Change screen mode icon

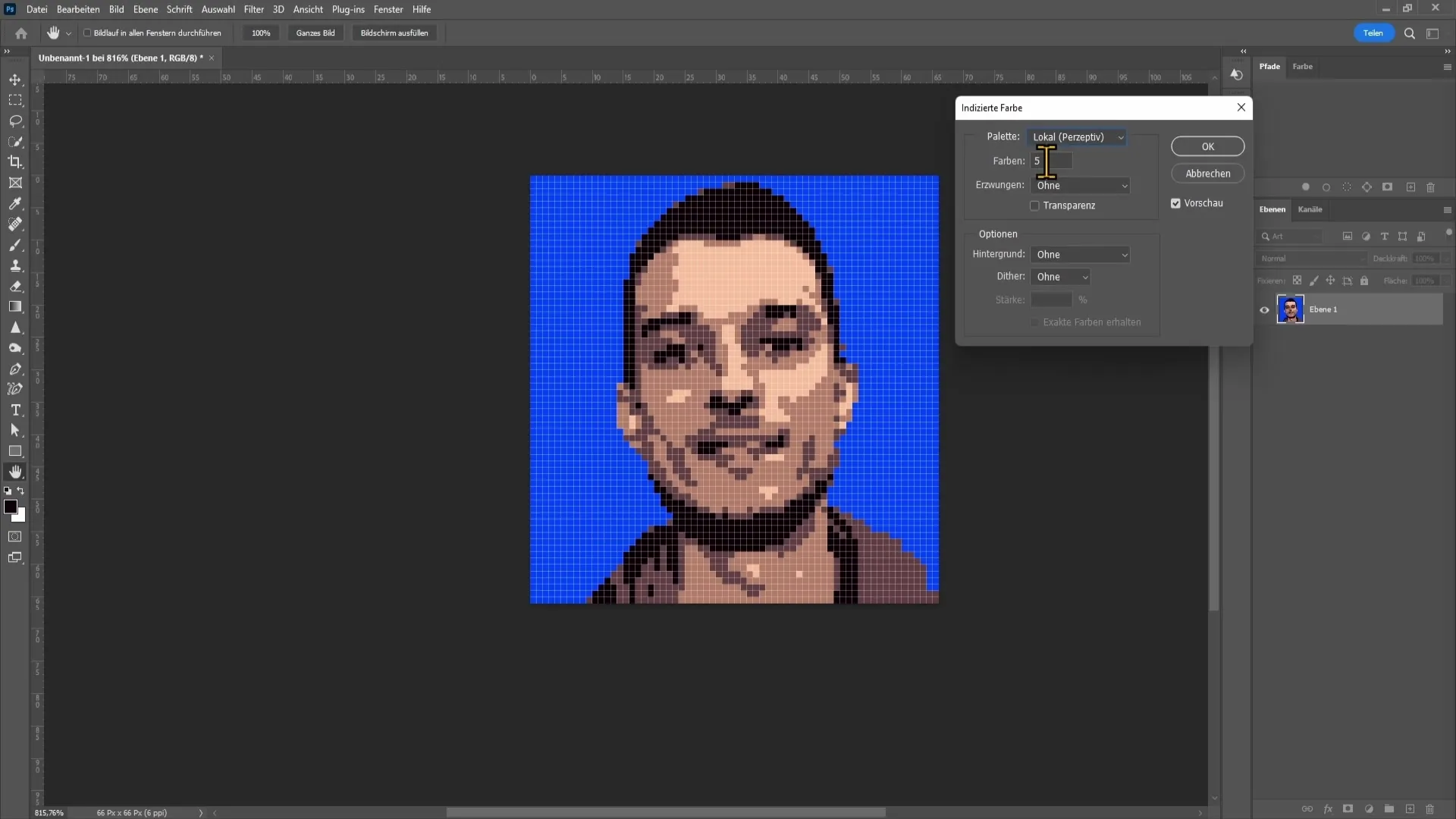tap(15, 557)
